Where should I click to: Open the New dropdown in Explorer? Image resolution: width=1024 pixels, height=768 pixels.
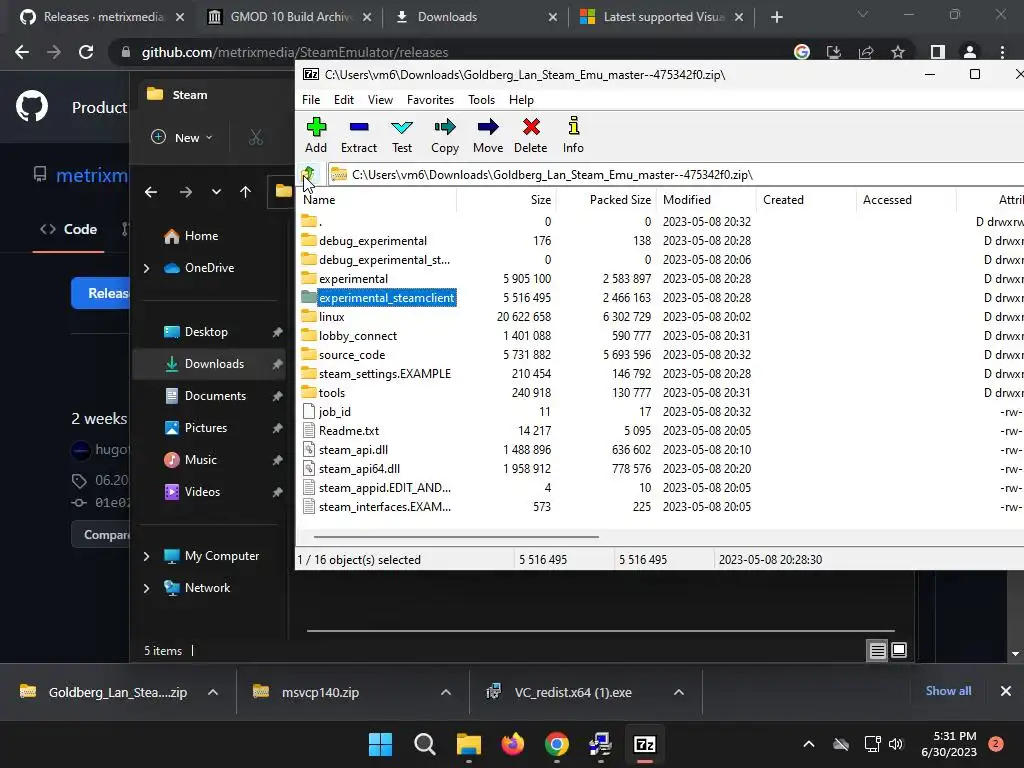[x=182, y=138]
